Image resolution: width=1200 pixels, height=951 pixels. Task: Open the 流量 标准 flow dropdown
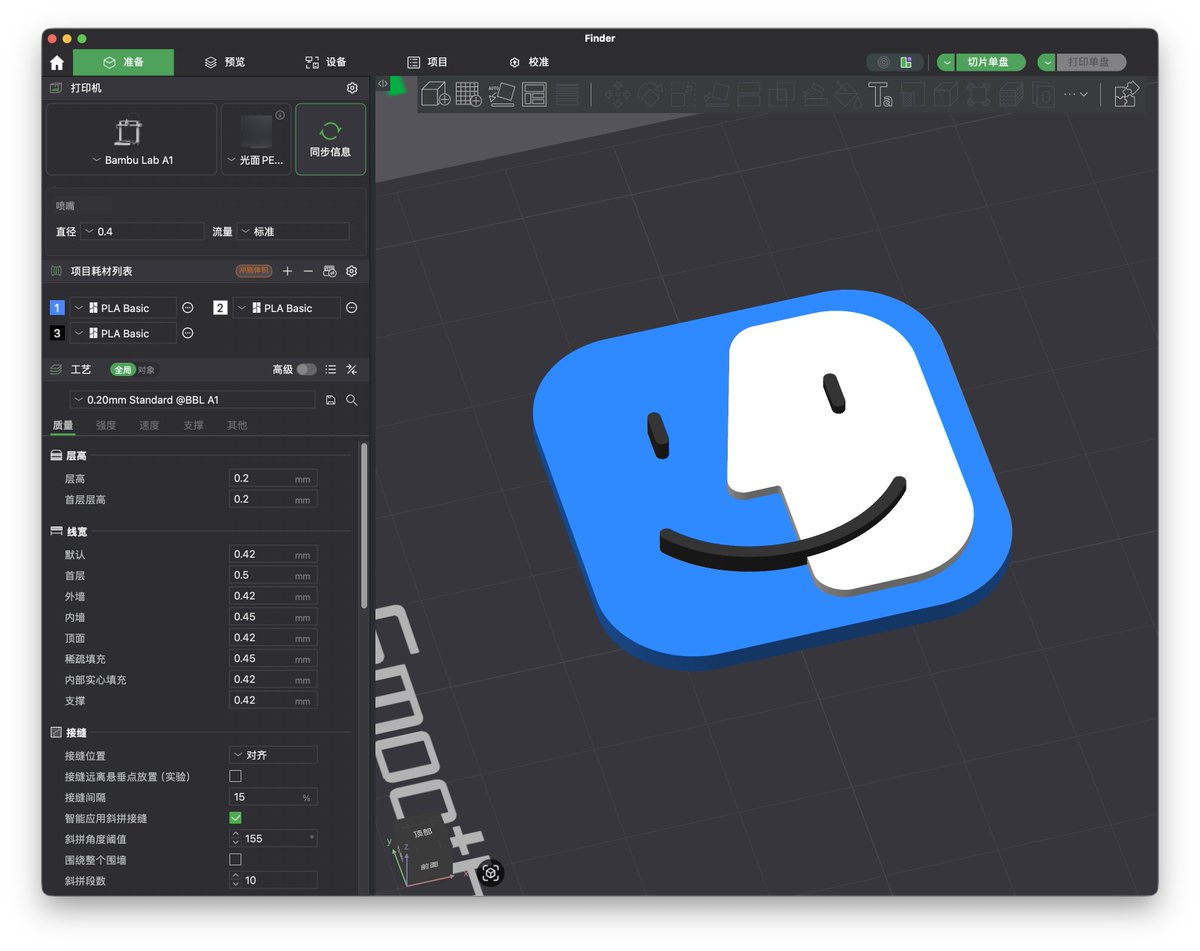(293, 231)
